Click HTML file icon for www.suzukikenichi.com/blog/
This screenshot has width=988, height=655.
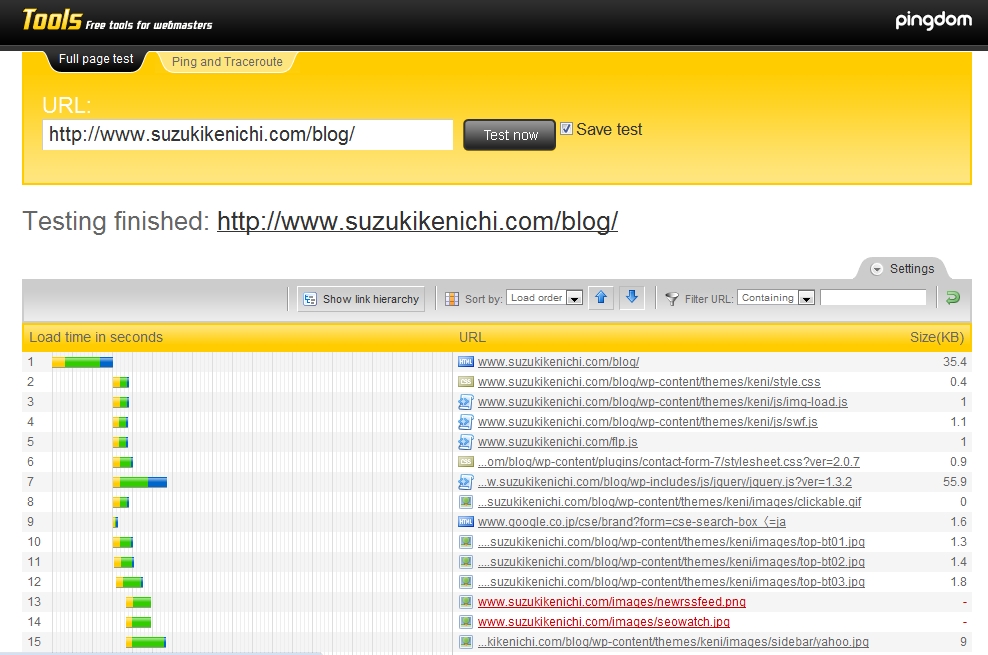tap(466, 362)
